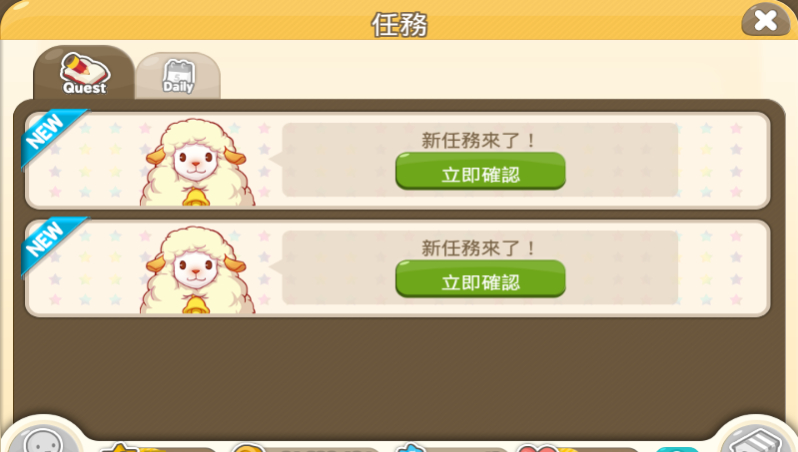Viewport: 798px width, 452px height.
Task: Click the 任務 window title
Action: coord(399,24)
